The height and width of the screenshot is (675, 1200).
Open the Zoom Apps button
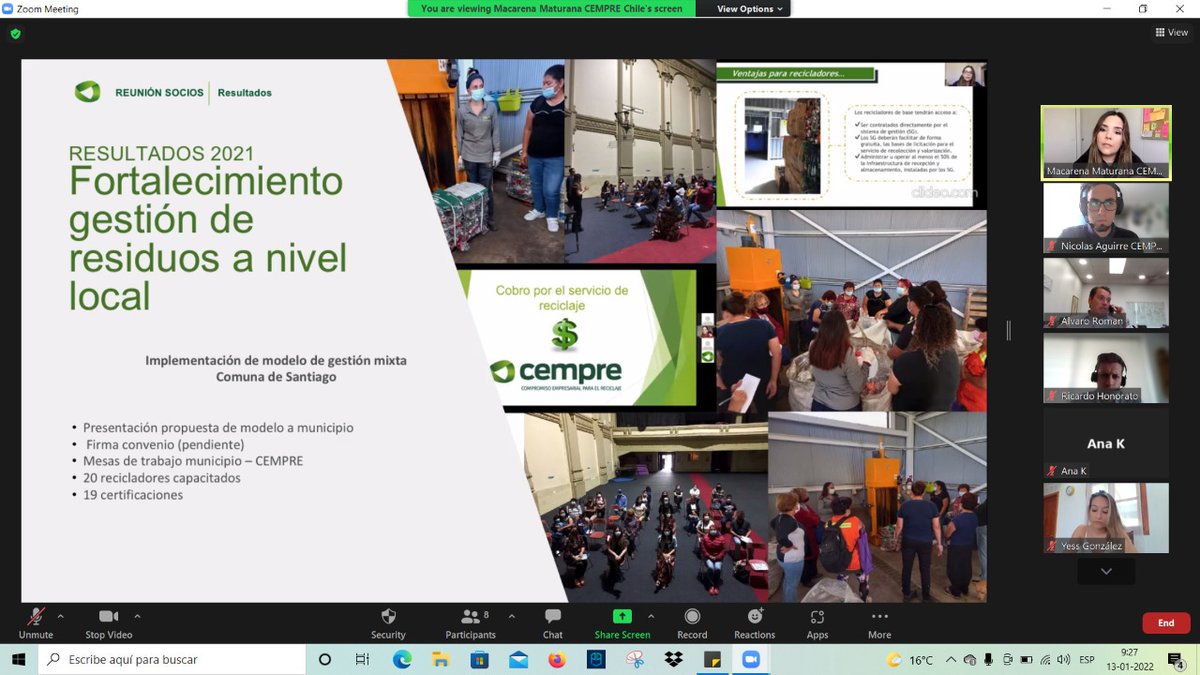pyautogui.click(x=817, y=623)
